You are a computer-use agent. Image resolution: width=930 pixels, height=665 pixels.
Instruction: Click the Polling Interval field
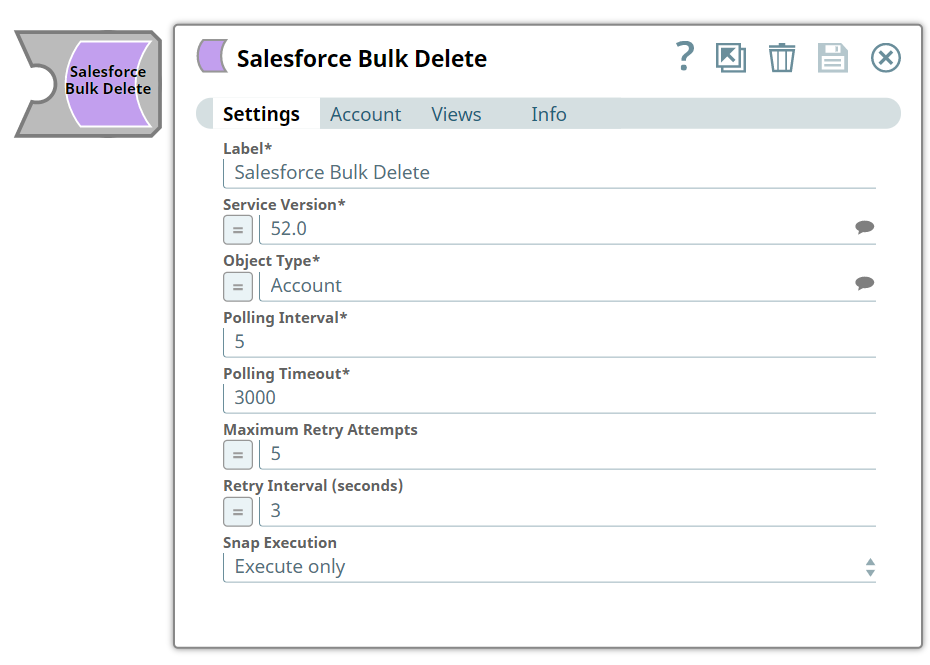pyautogui.click(x=549, y=342)
